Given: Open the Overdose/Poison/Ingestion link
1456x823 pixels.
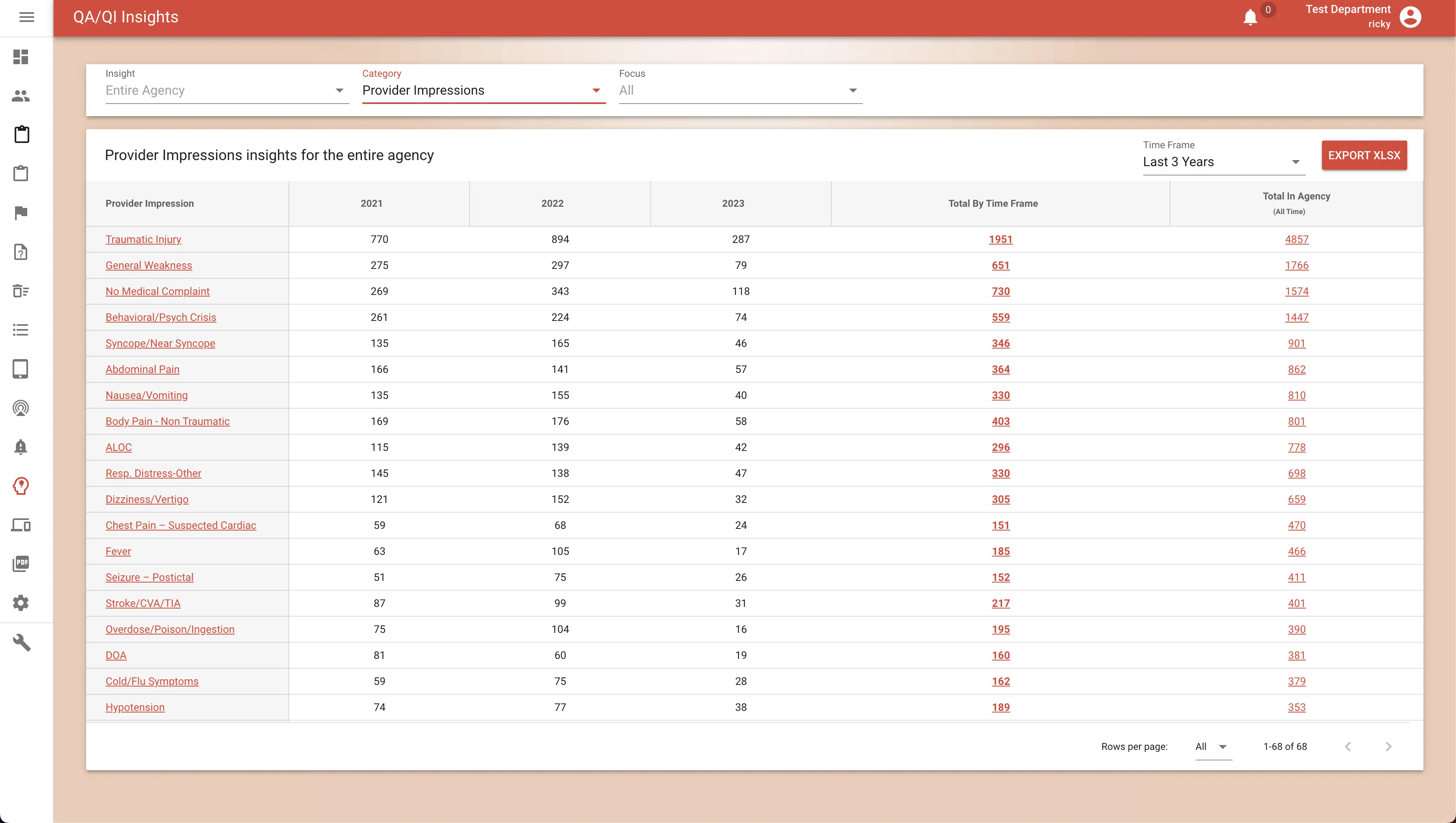Looking at the screenshot, I should coord(169,629).
